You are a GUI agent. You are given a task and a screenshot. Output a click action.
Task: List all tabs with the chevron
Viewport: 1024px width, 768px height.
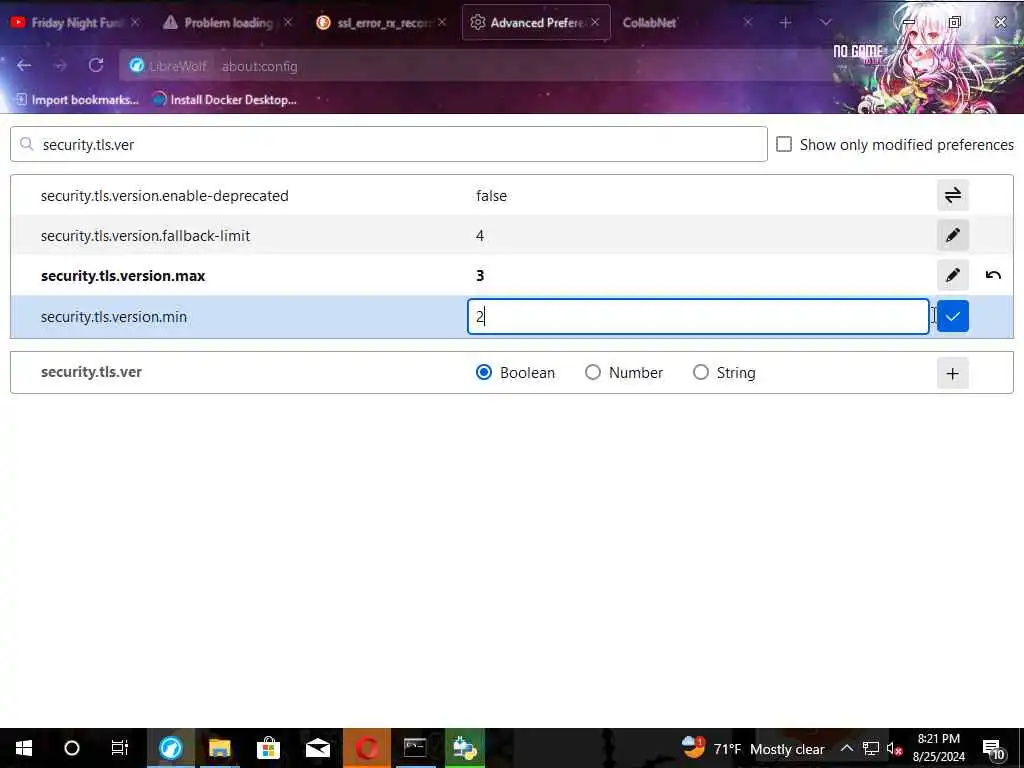[x=825, y=22]
